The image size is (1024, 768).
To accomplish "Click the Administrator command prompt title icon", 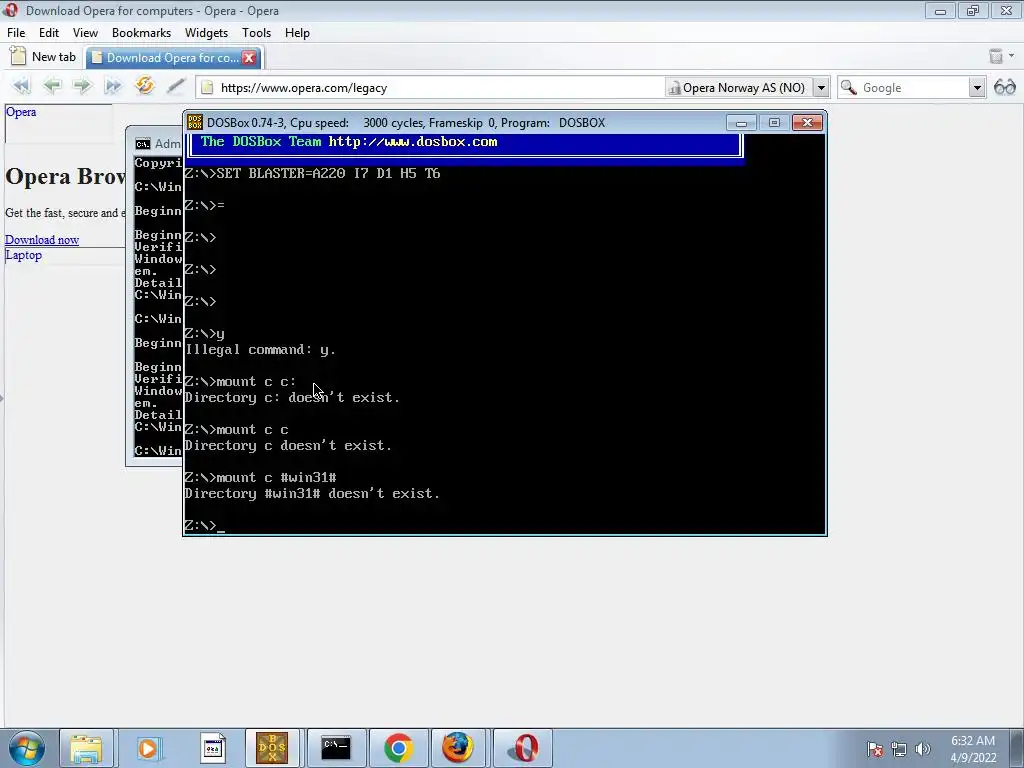I will click(x=142, y=144).
